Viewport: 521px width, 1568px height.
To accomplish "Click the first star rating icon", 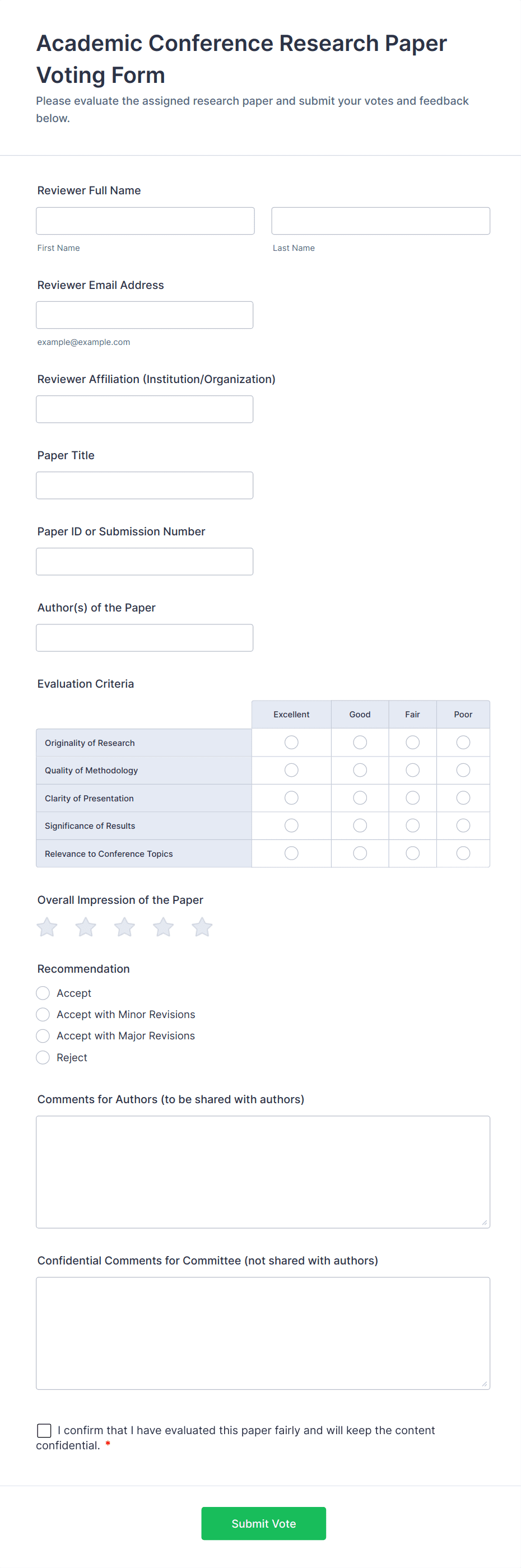I will tap(47, 928).
